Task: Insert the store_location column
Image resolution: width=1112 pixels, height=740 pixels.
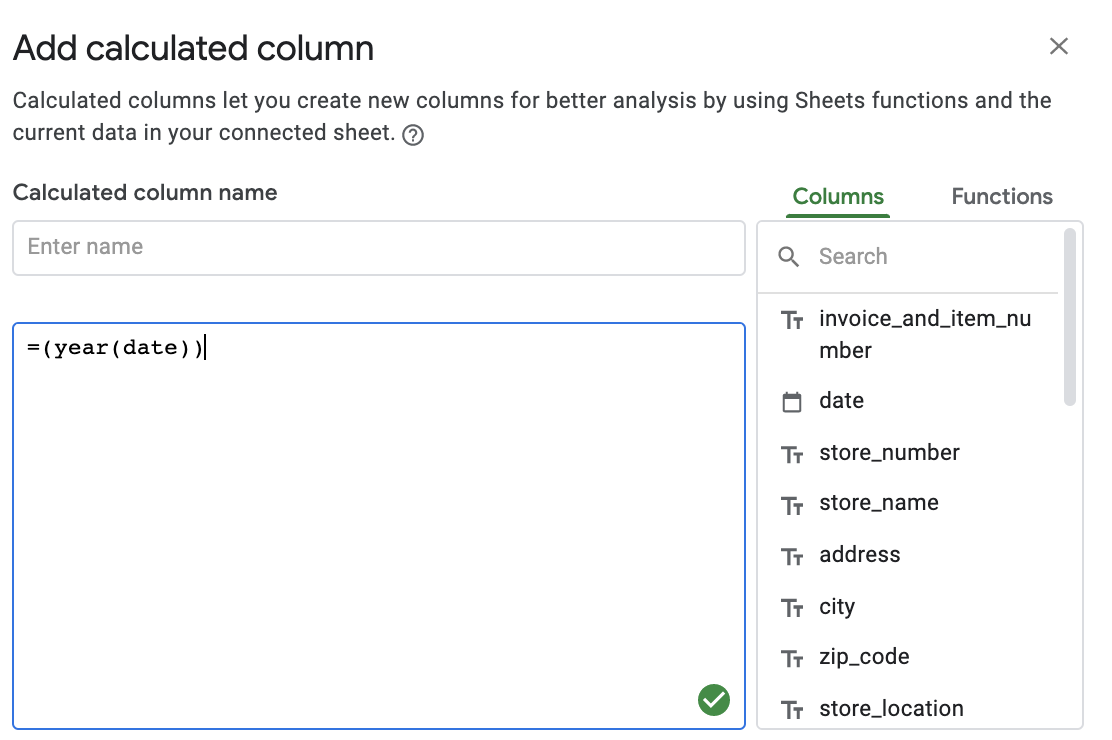Action: [891, 709]
